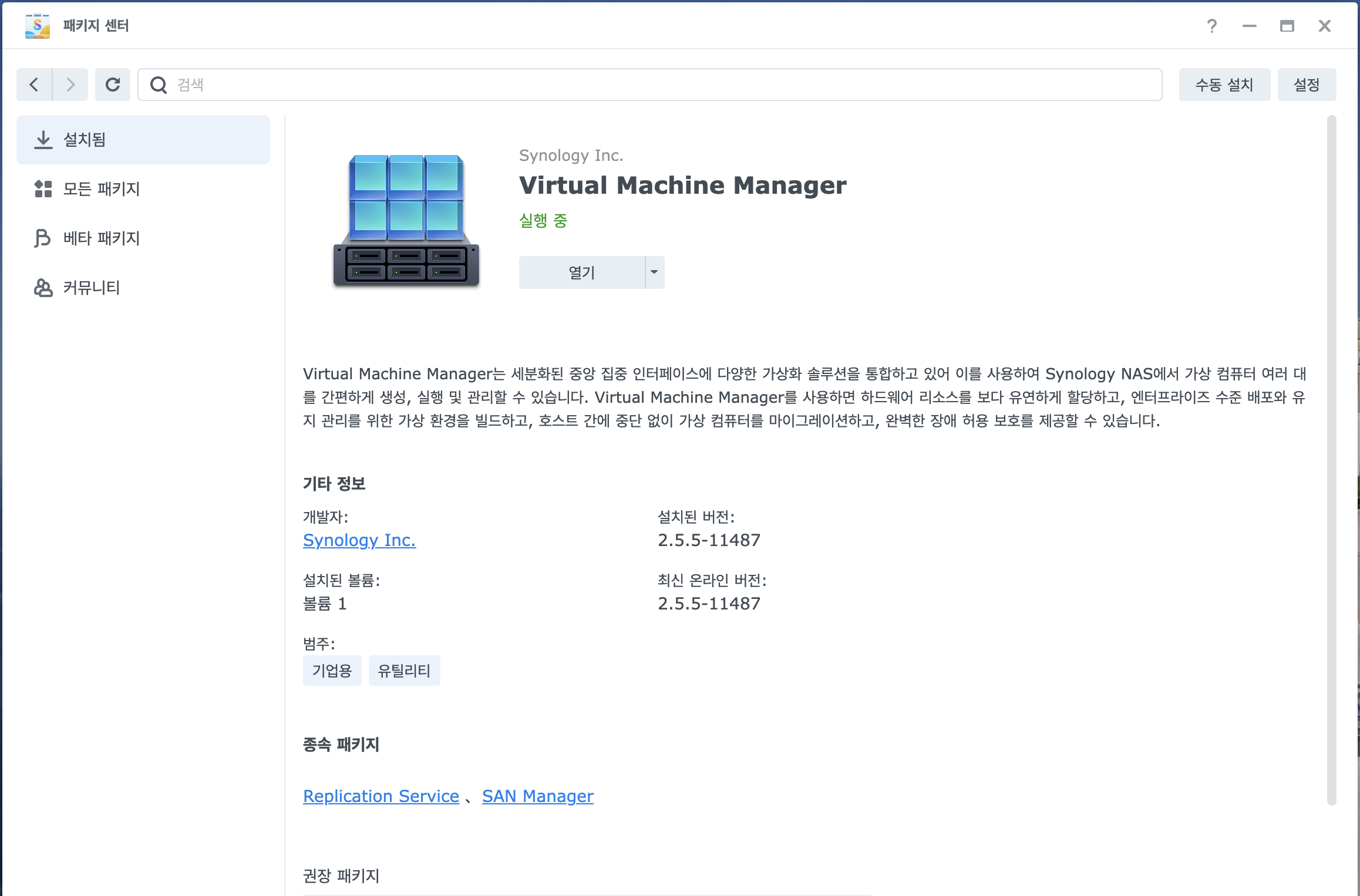
Task: Click the Synology Inc. developer link
Action: pyautogui.click(x=359, y=540)
